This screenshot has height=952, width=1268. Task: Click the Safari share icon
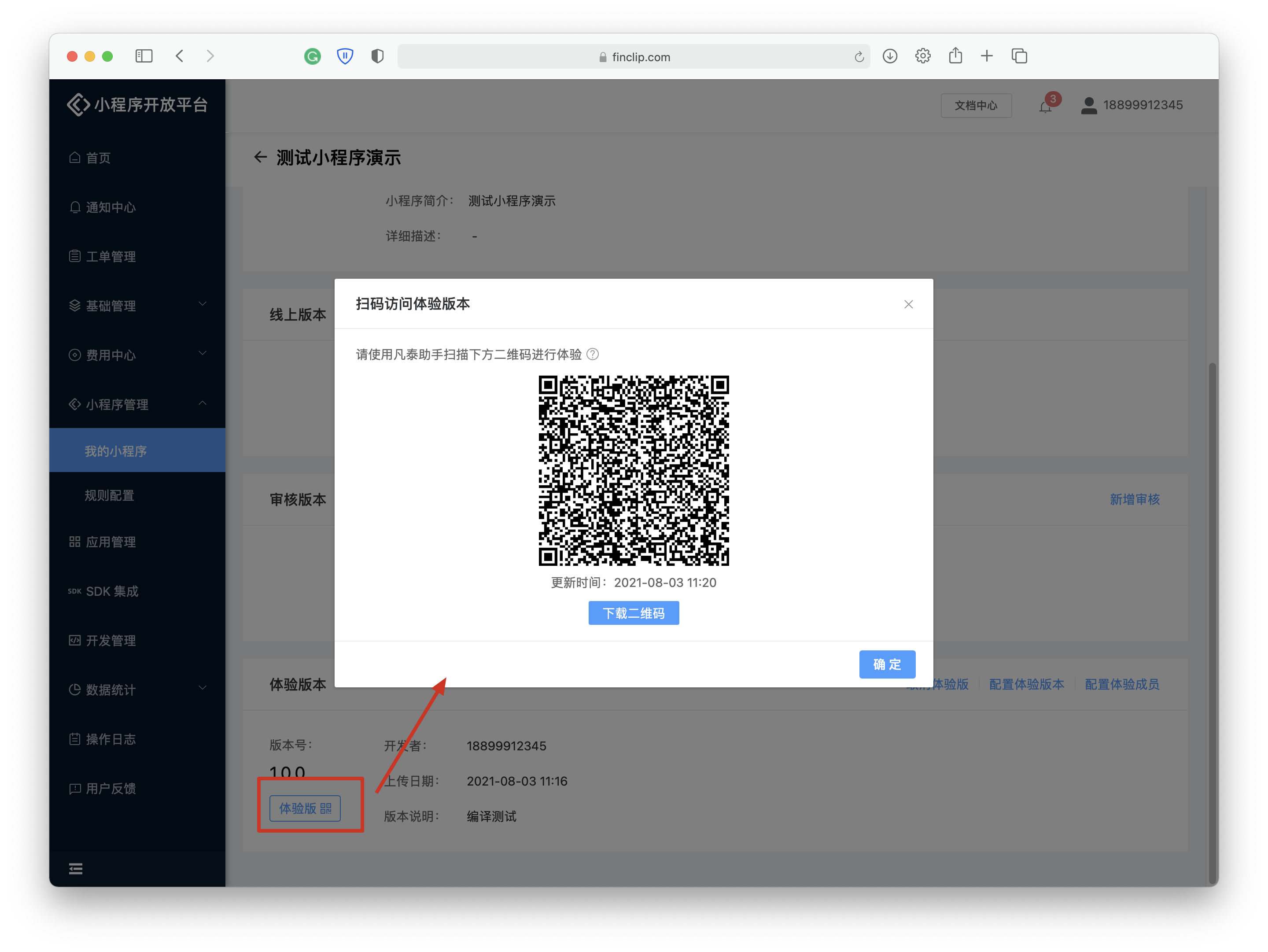pyautogui.click(x=955, y=56)
